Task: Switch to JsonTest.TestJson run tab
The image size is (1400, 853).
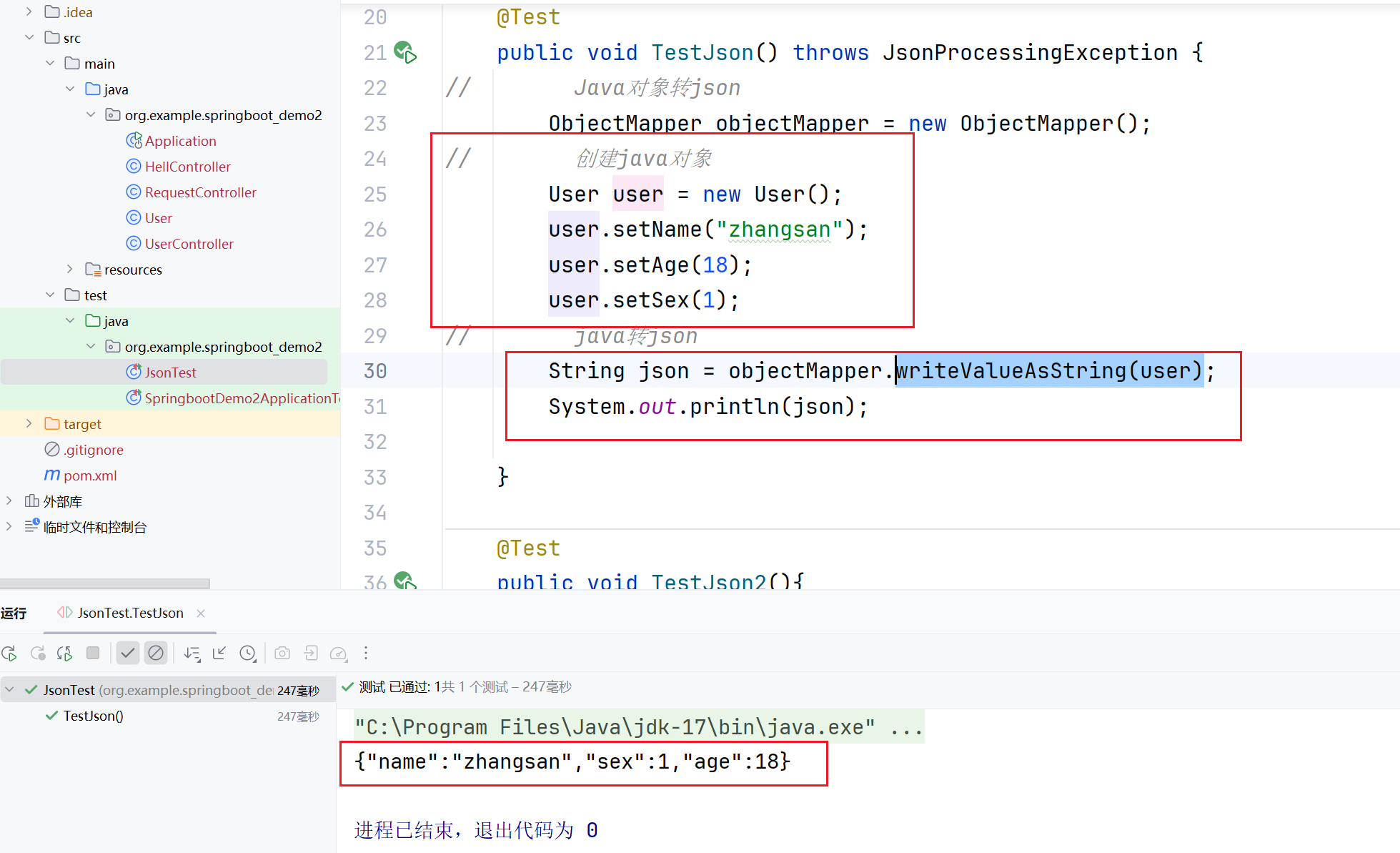Action: pyautogui.click(x=129, y=613)
